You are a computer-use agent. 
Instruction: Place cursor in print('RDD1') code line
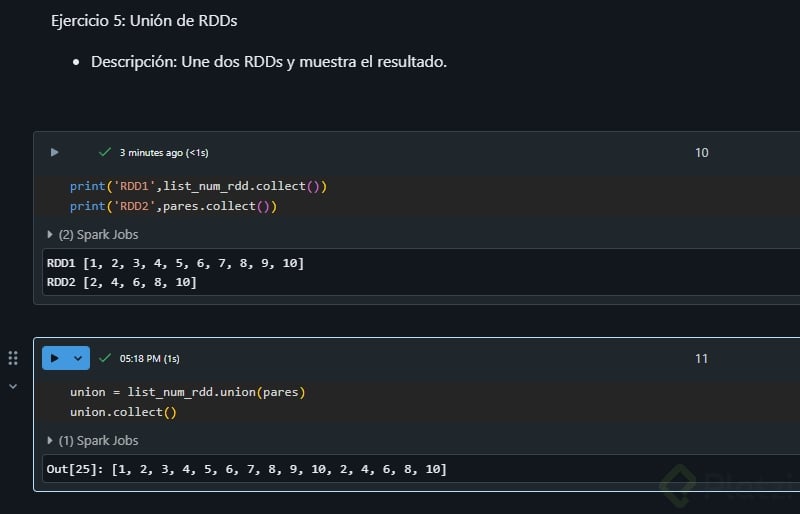(x=198, y=186)
